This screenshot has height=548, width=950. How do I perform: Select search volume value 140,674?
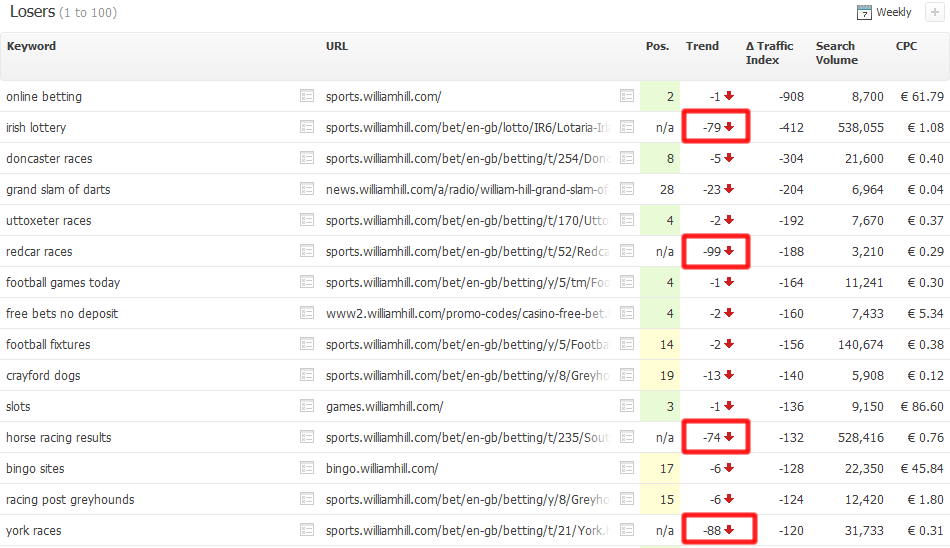coord(860,344)
